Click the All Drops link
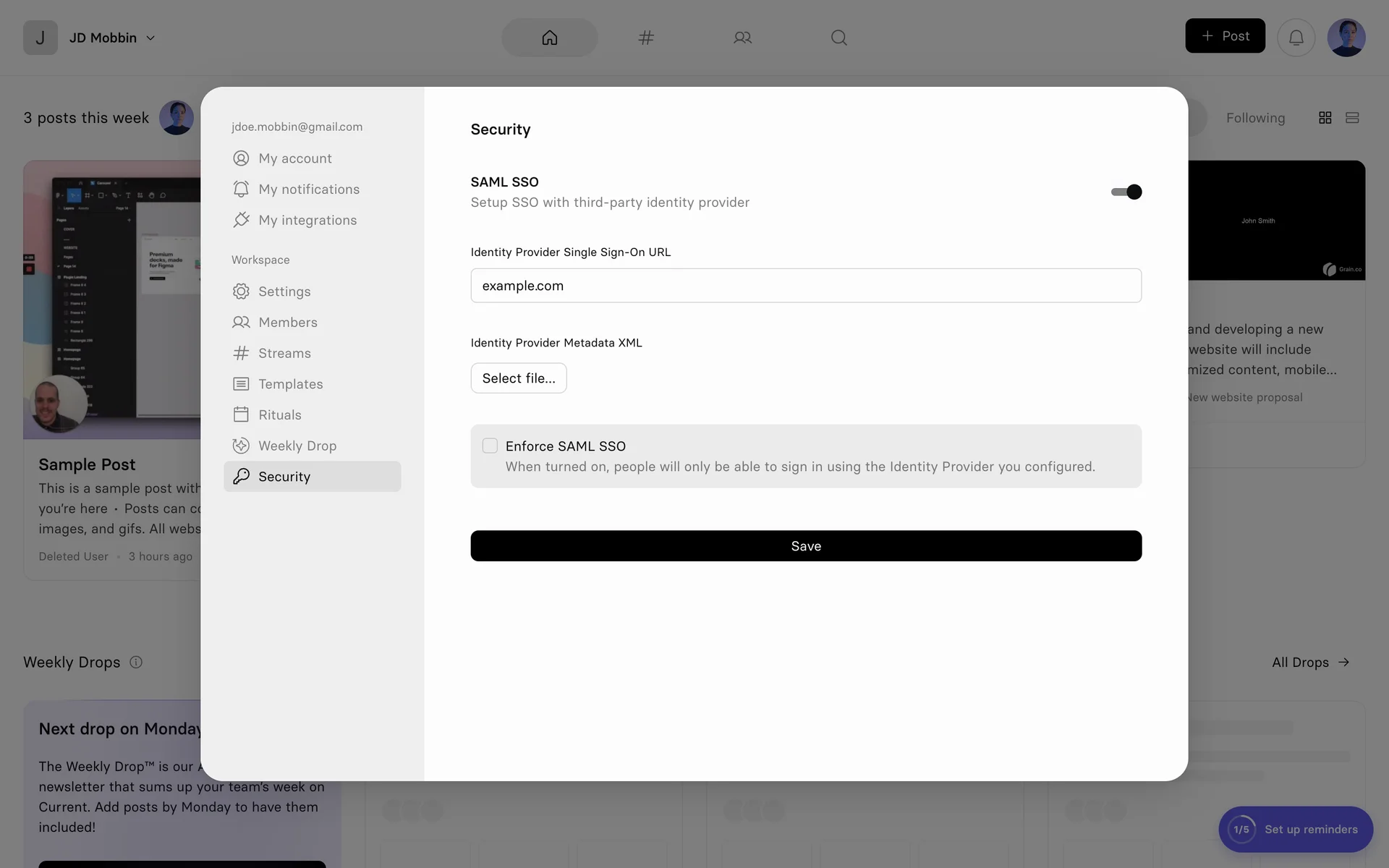Image resolution: width=1389 pixels, height=868 pixels. click(1310, 662)
